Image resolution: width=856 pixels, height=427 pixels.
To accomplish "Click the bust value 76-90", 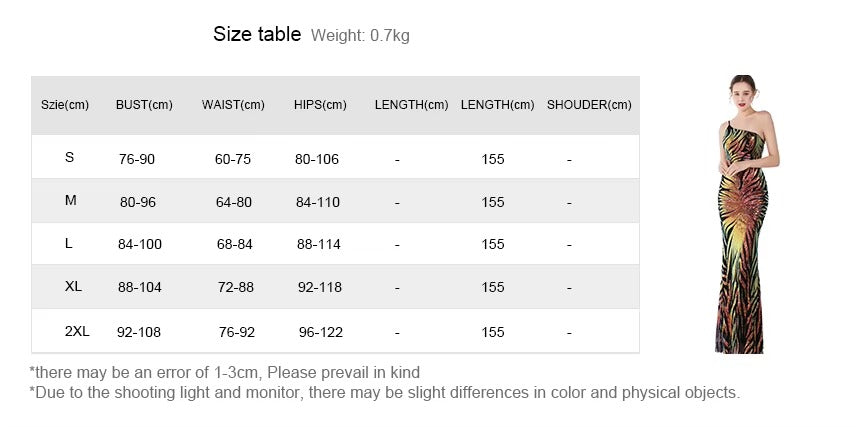I will (137, 159).
